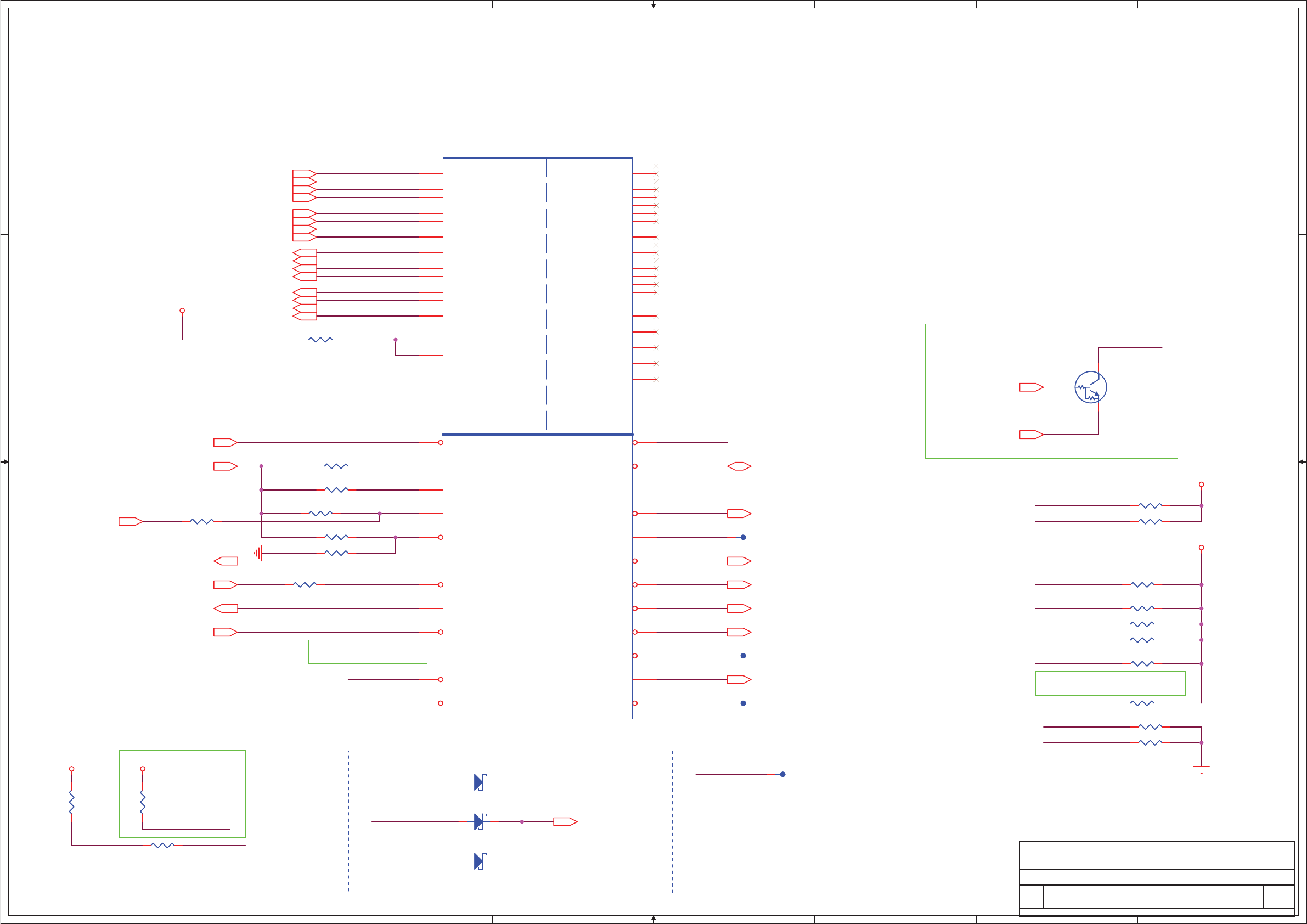
Task: Select the vertical resistor inside bottom-left green box
Action: click(142, 802)
